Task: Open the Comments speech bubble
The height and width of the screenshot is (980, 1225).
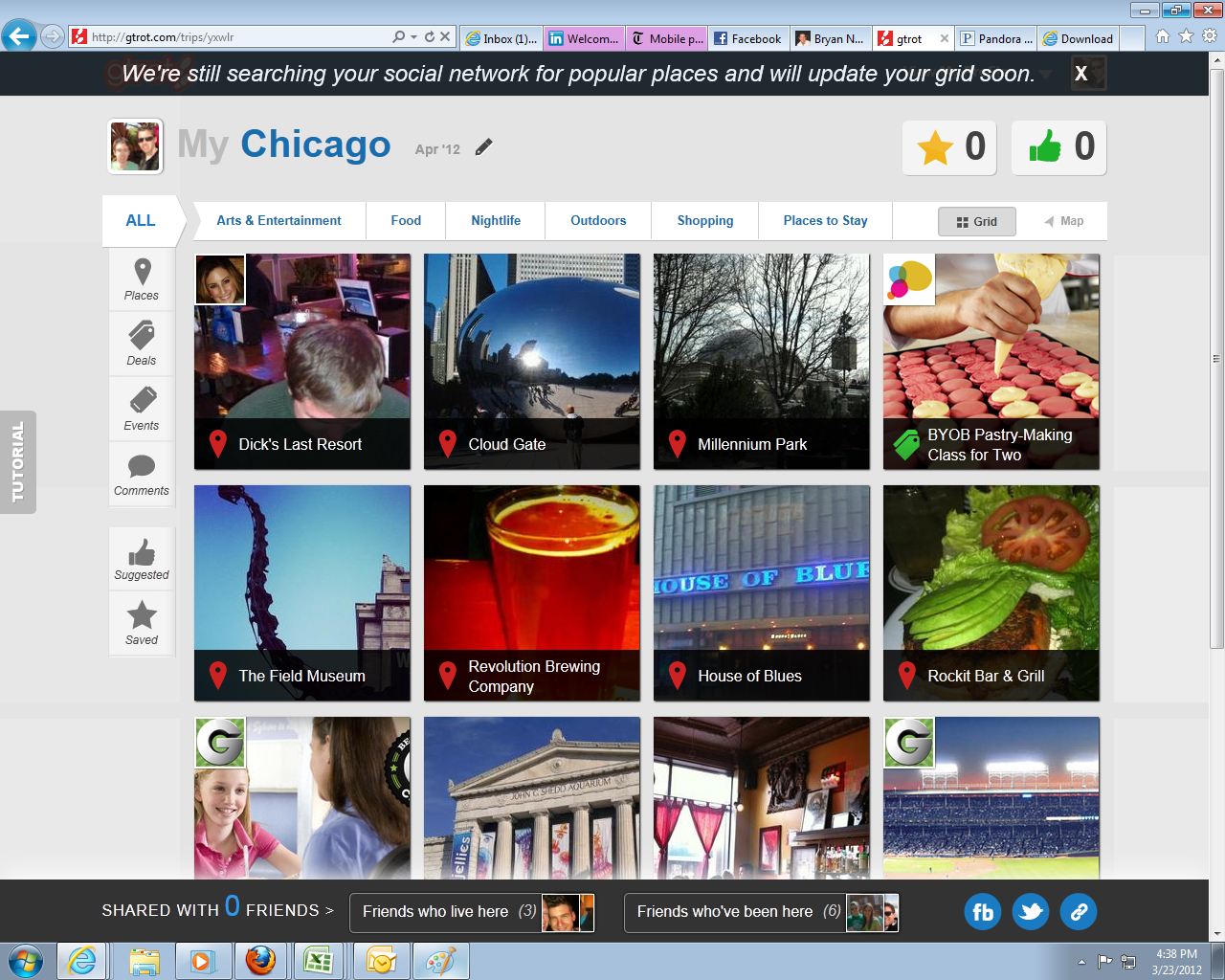Action: click(142, 474)
